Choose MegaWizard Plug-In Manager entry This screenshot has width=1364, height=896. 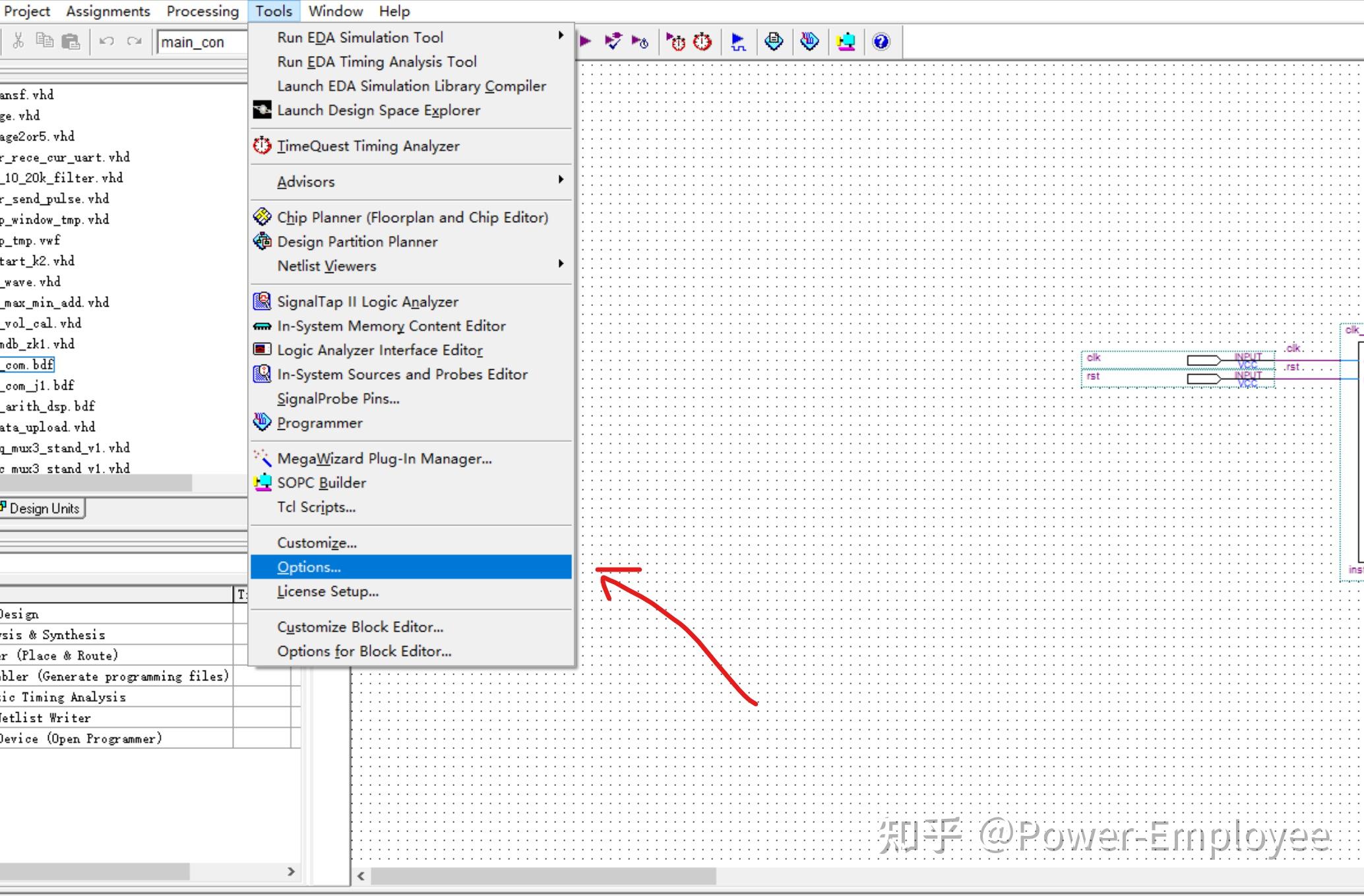pos(384,458)
